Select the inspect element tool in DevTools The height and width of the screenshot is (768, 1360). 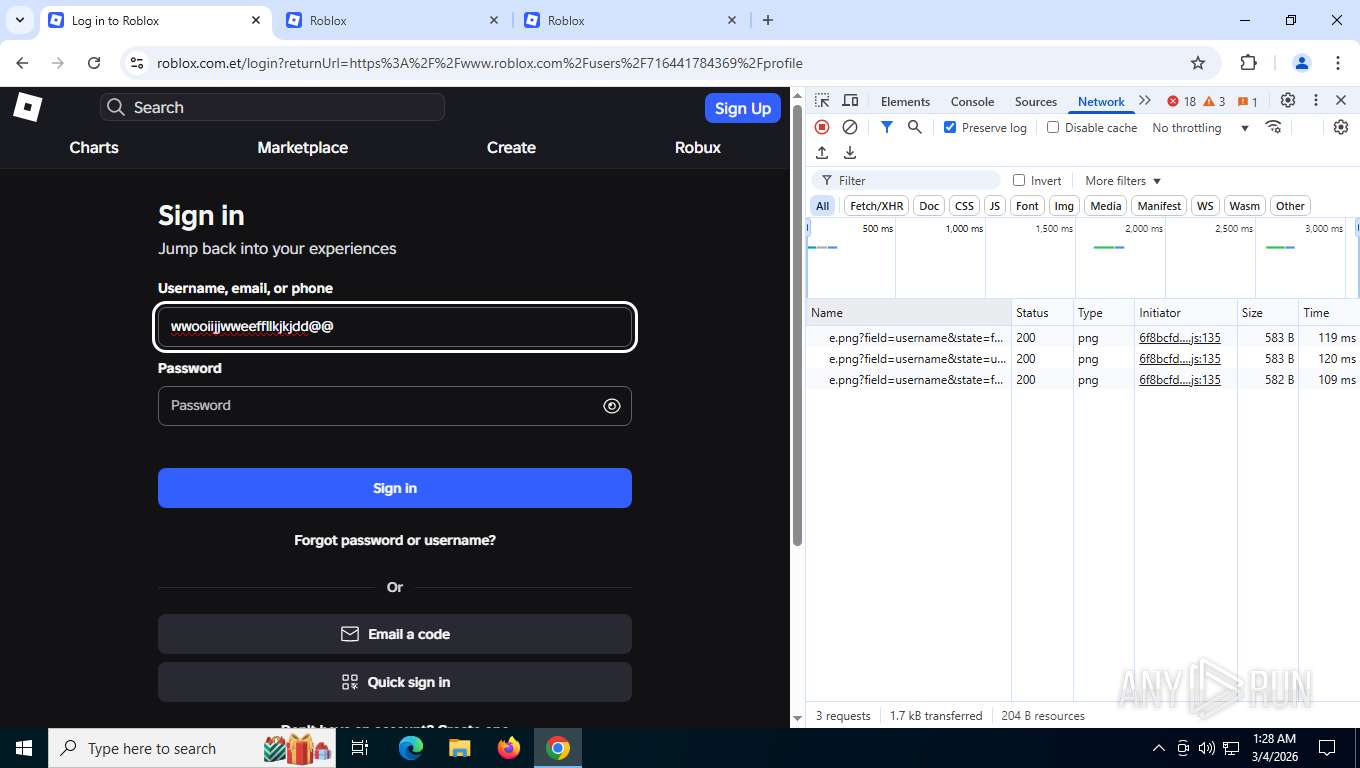click(x=822, y=101)
